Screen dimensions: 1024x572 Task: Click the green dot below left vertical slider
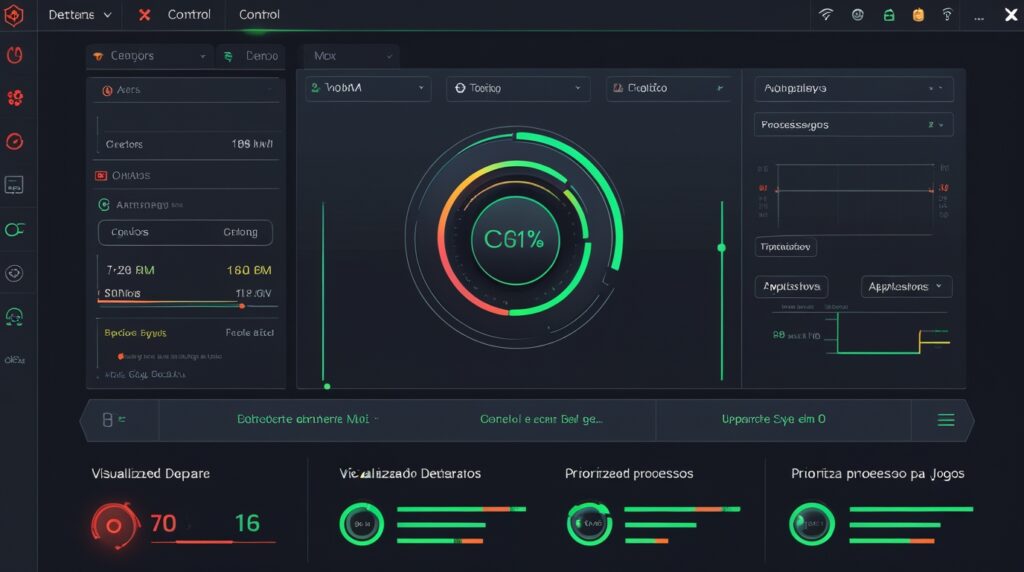[327, 387]
